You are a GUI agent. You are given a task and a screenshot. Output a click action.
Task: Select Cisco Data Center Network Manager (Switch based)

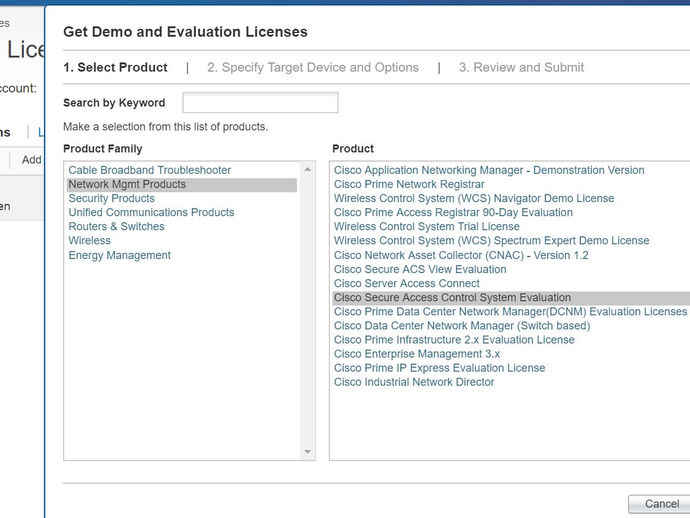[462, 326]
